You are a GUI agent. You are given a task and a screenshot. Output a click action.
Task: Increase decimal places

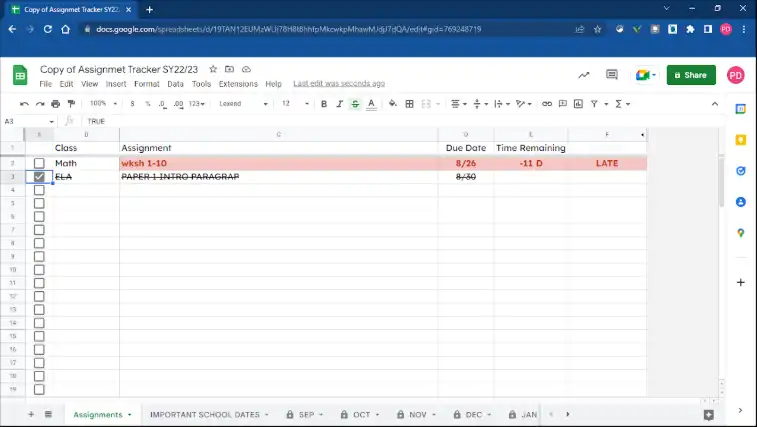click(179, 104)
